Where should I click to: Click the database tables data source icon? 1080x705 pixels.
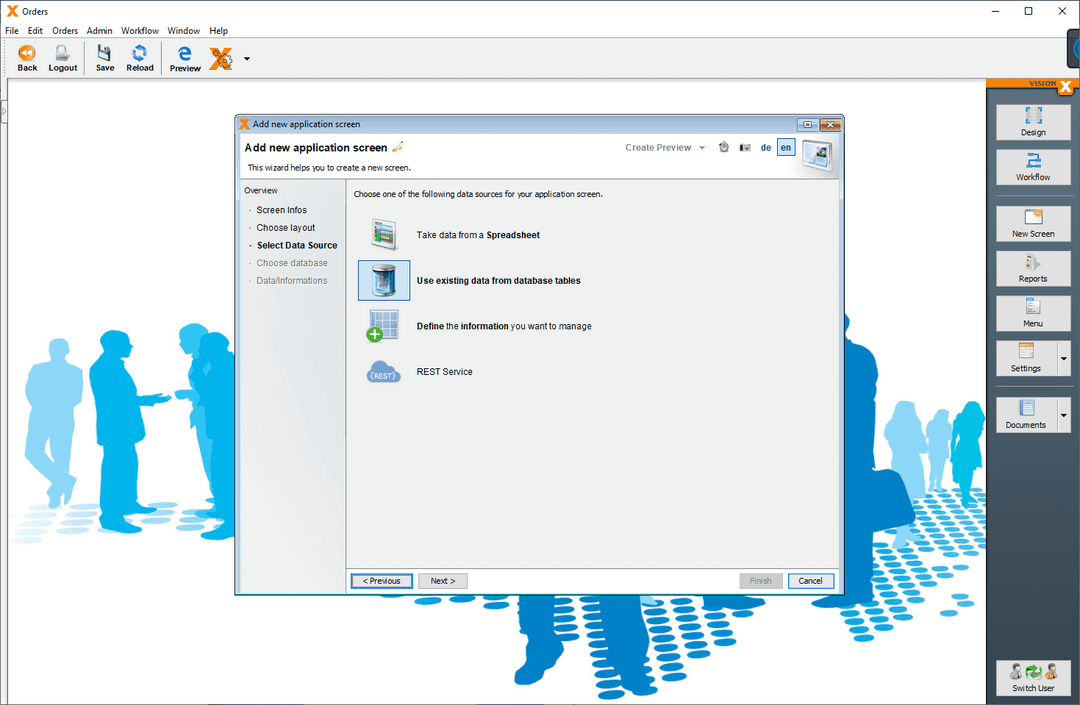[384, 280]
